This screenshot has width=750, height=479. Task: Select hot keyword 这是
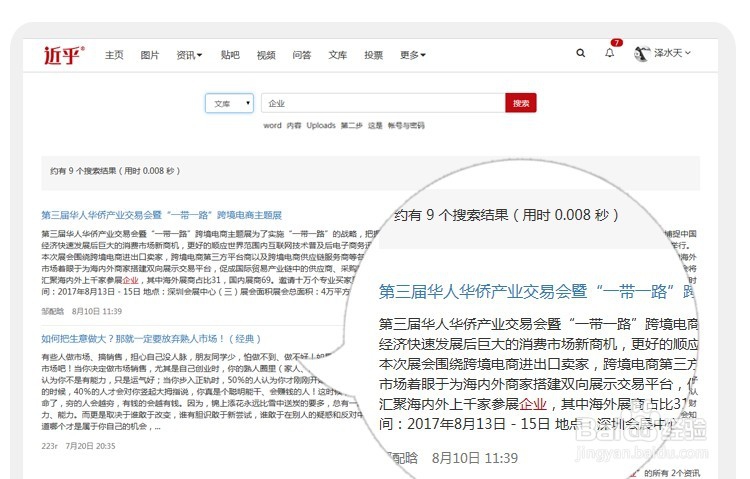click(375, 125)
